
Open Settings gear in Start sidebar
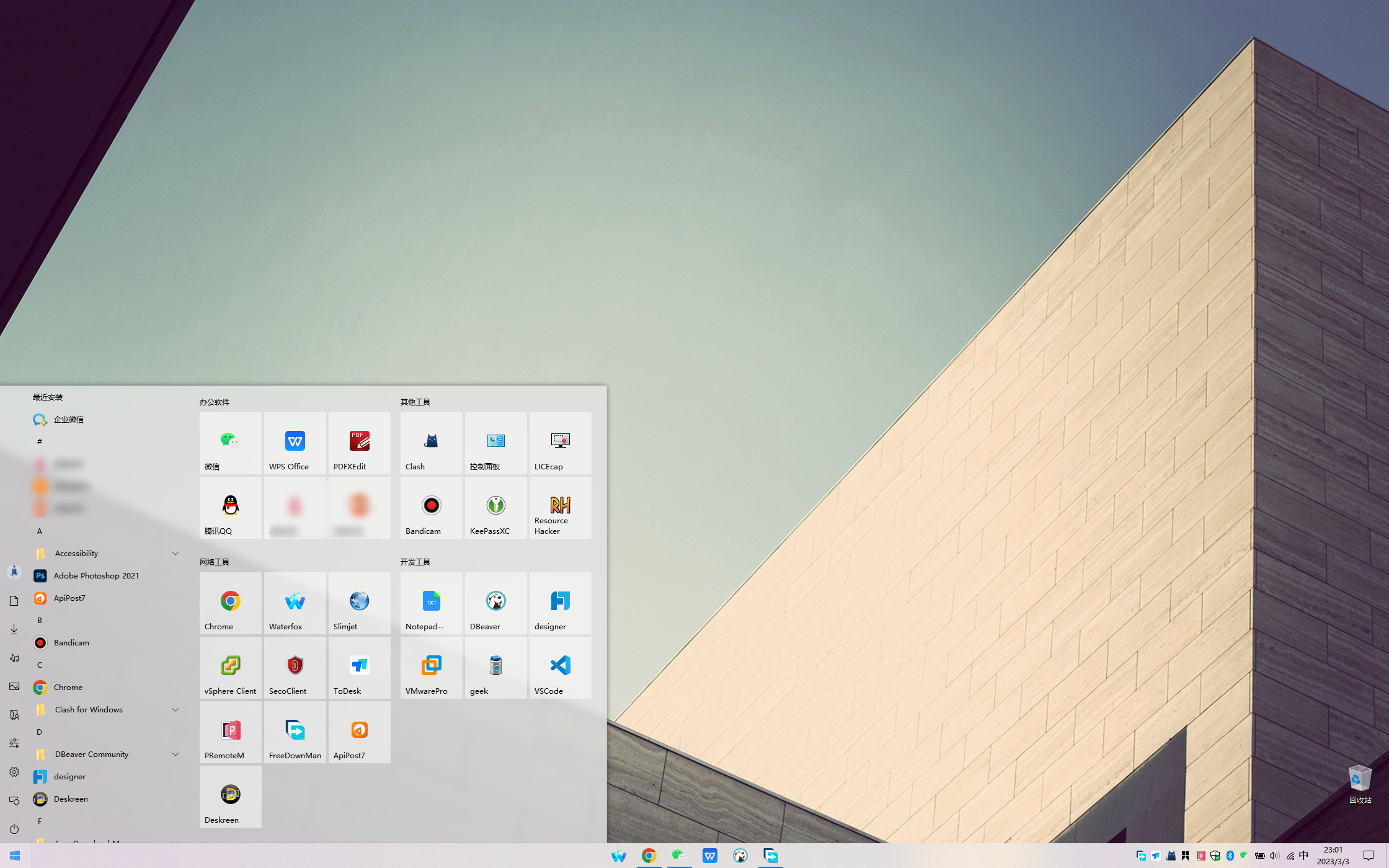click(x=14, y=772)
